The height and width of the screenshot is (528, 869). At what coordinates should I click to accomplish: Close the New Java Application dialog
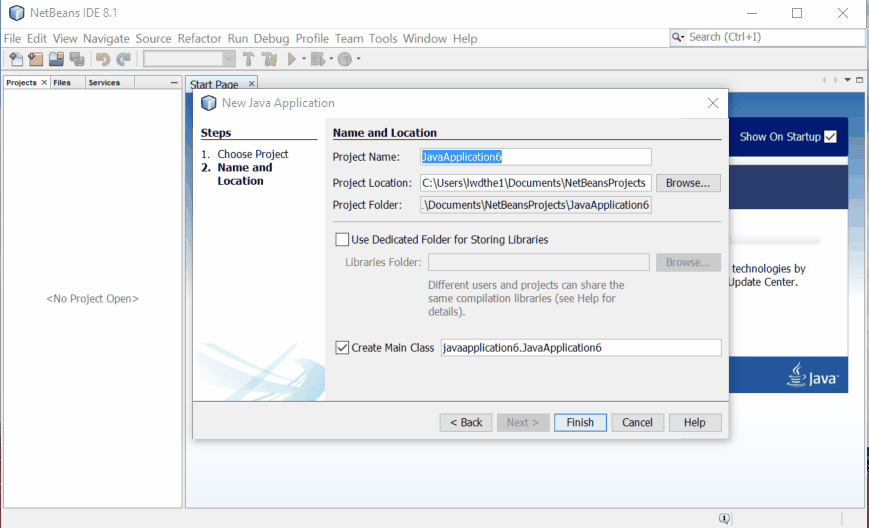(713, 103)
